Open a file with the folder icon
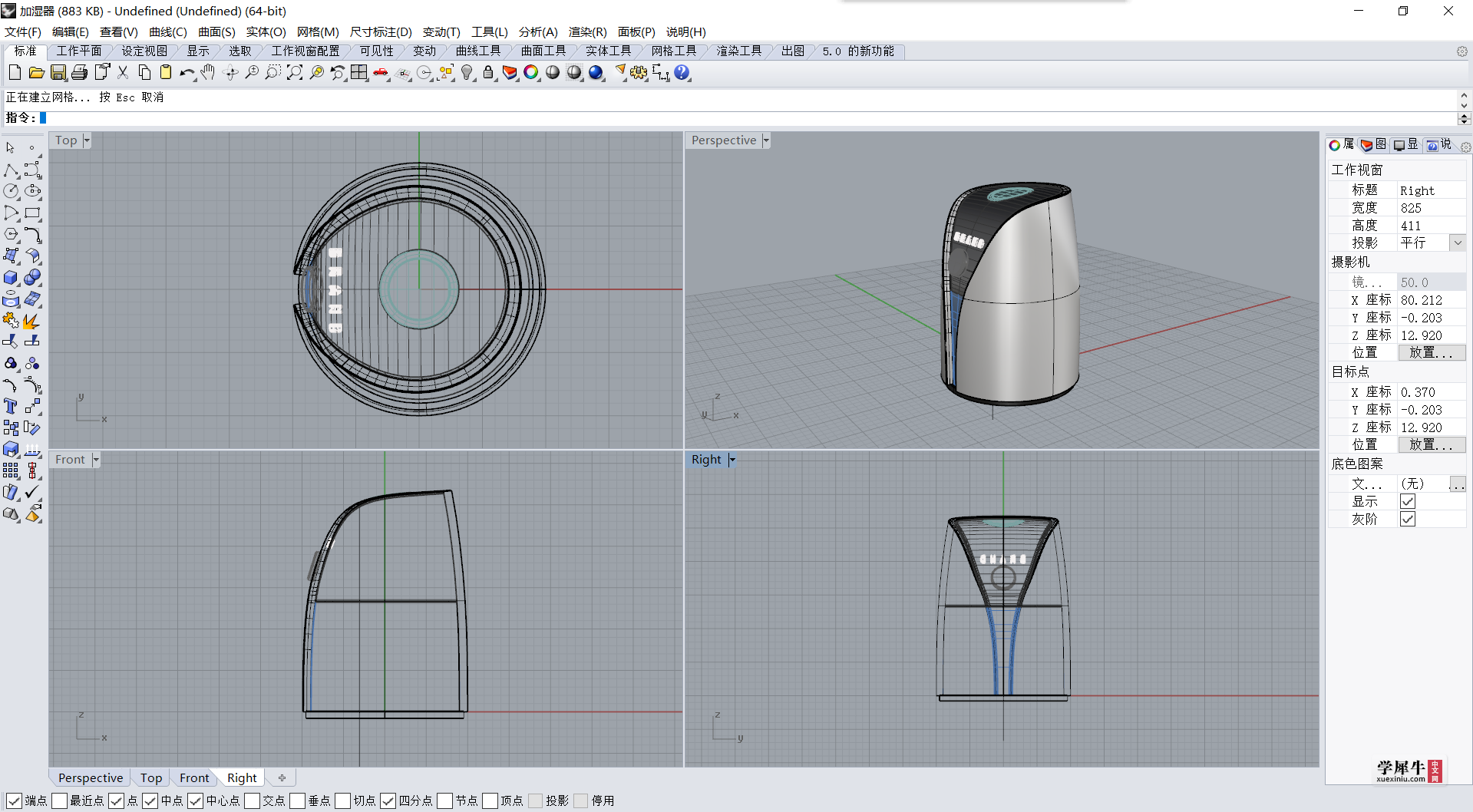1473x812 pixels. pos(36,73)
